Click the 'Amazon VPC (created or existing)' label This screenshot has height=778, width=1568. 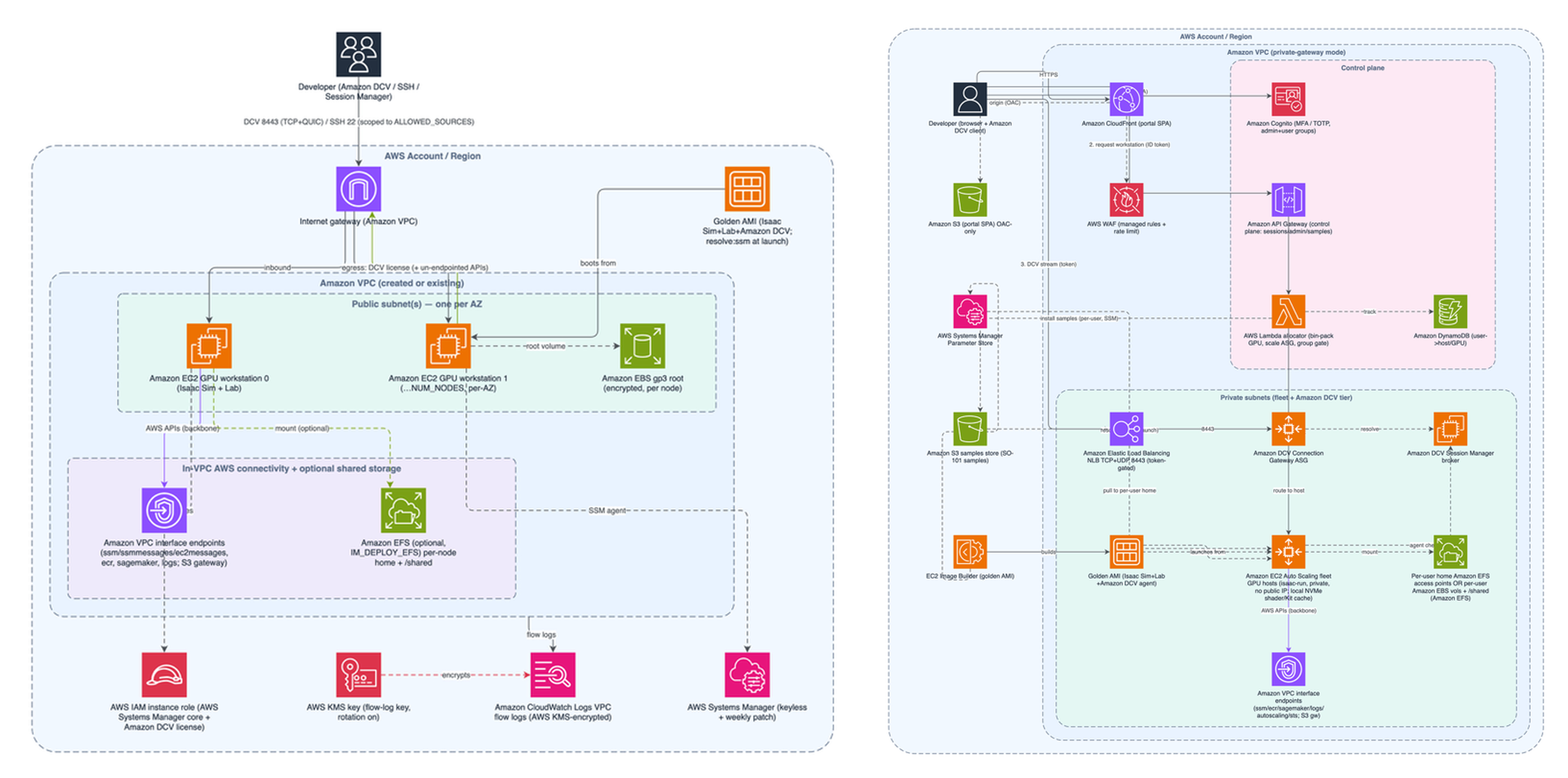click(x=392, y=283)
